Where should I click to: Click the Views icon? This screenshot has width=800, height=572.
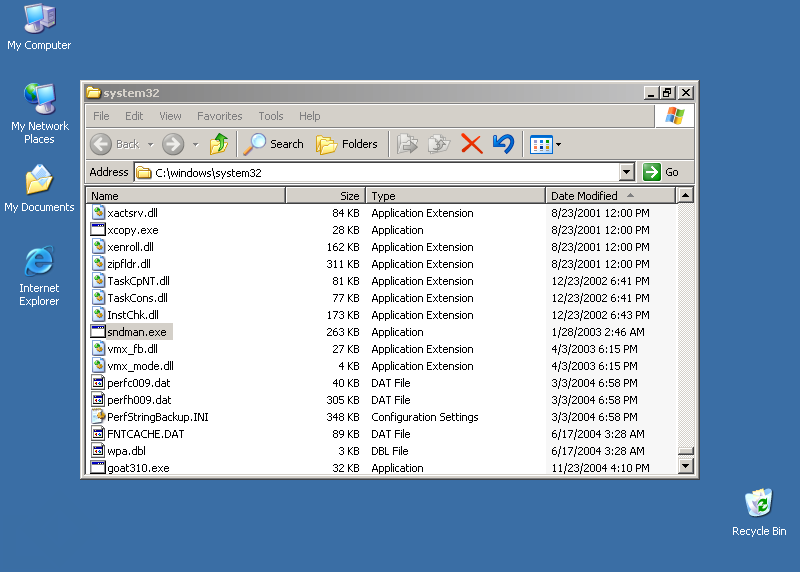coord(541,145)
